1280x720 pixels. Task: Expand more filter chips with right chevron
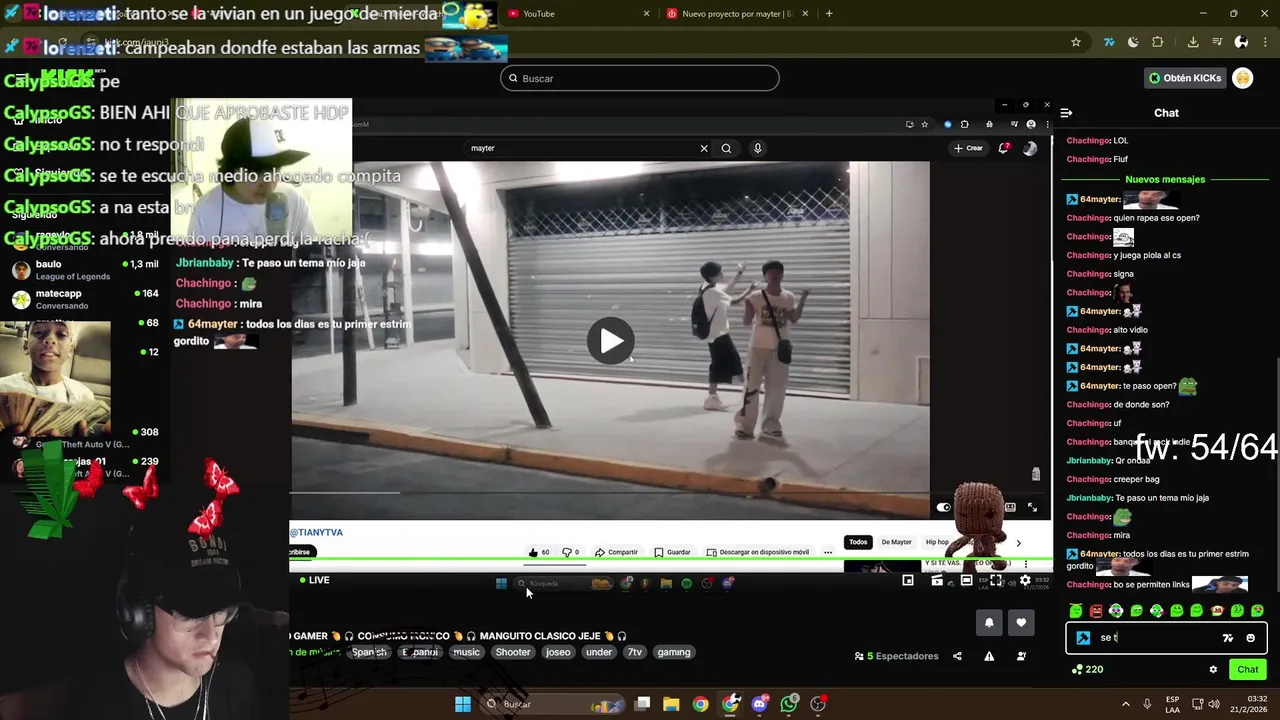1018,543
